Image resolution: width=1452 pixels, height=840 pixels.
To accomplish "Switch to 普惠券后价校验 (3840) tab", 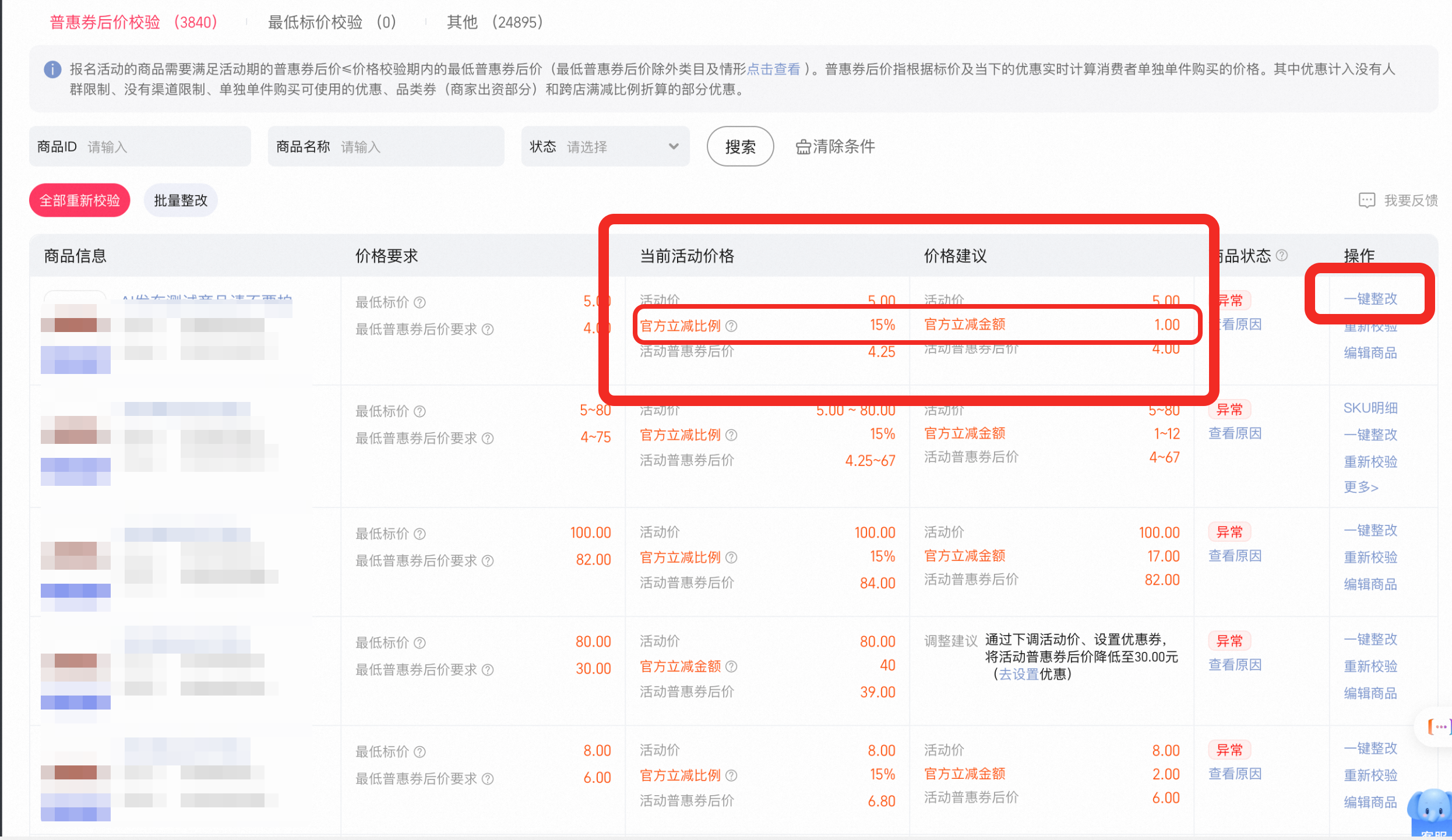I will [133, 22].
